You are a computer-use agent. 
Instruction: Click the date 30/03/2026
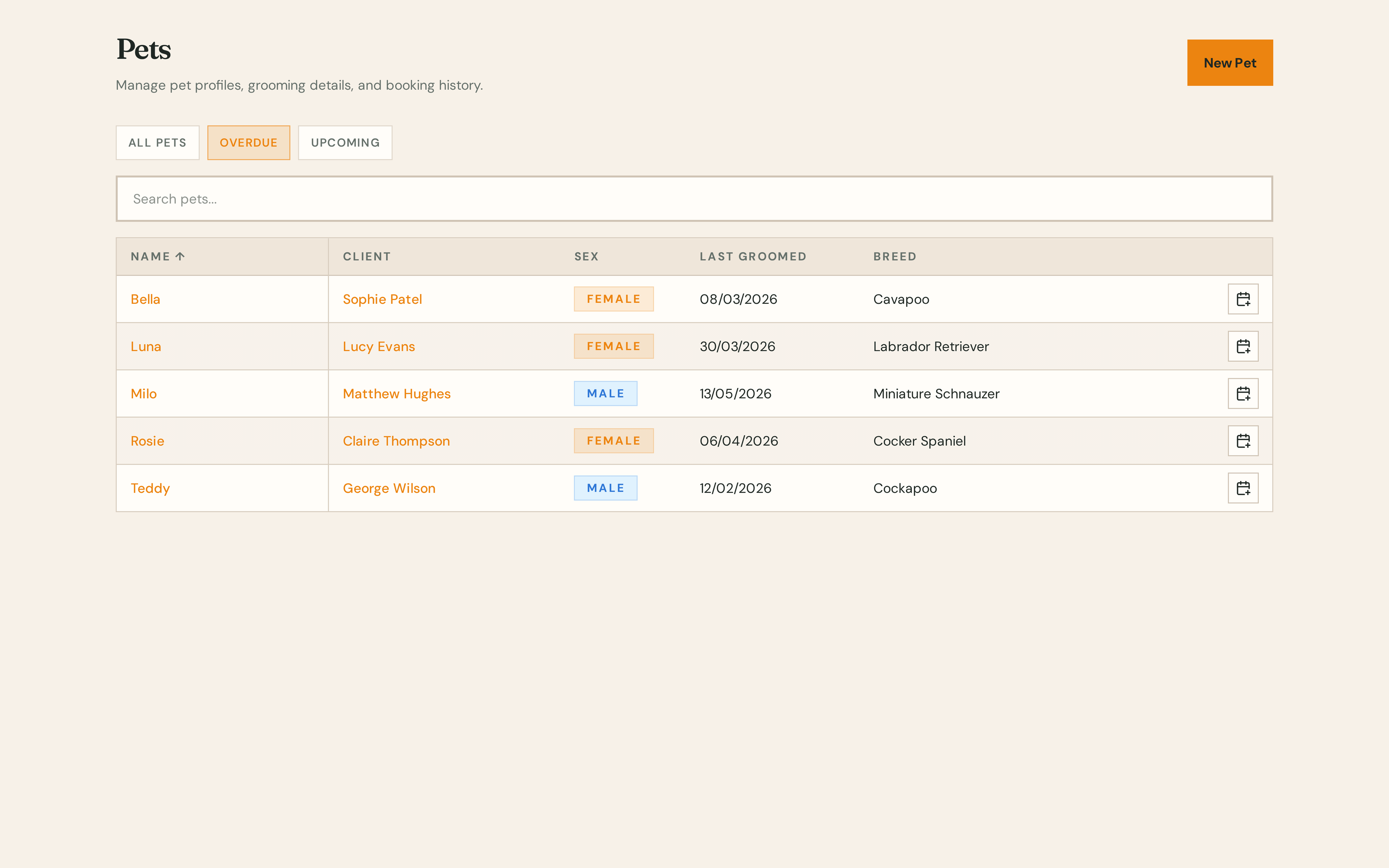coord(738,346)
